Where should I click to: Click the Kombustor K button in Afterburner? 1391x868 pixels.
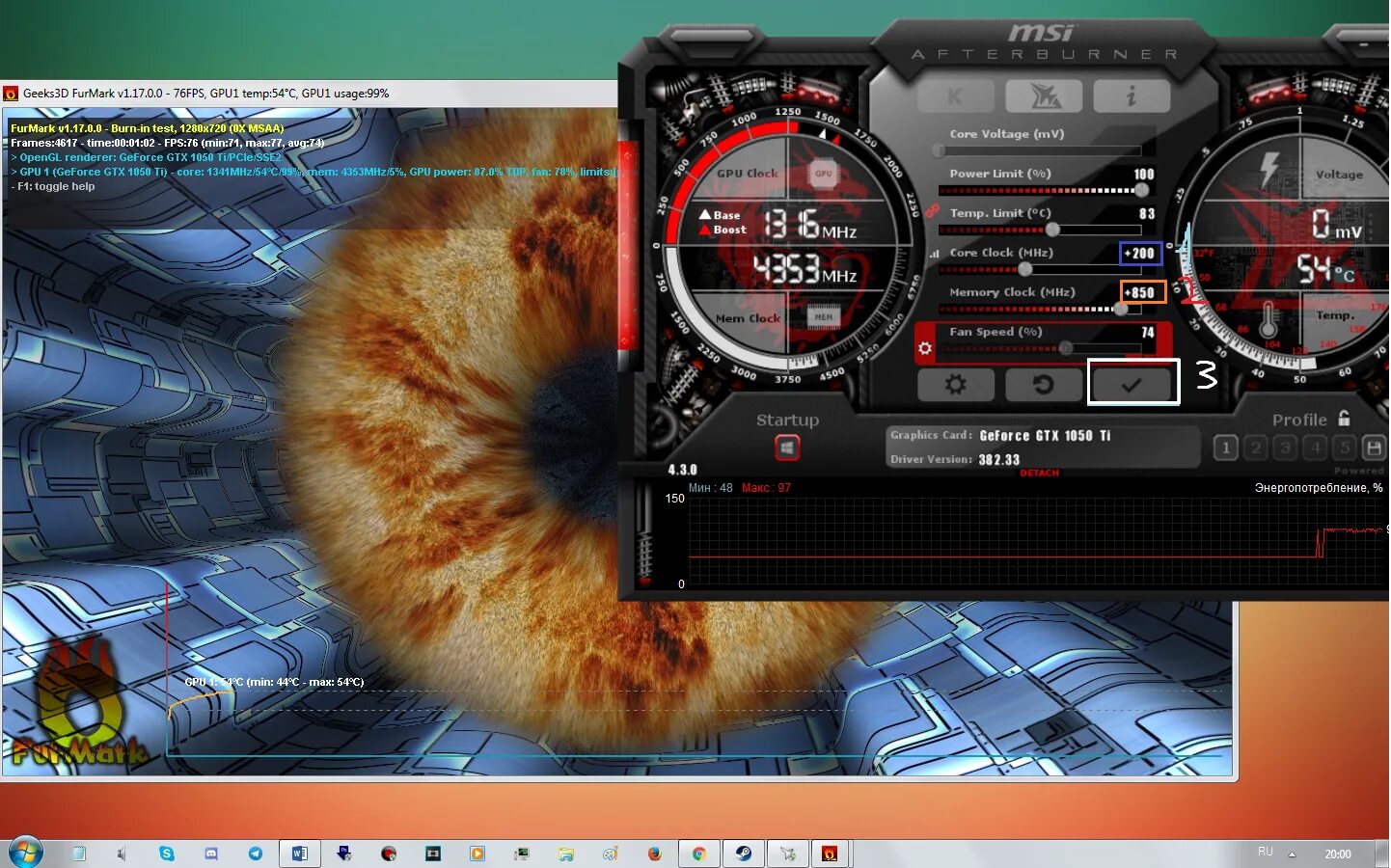pos(956,95)
